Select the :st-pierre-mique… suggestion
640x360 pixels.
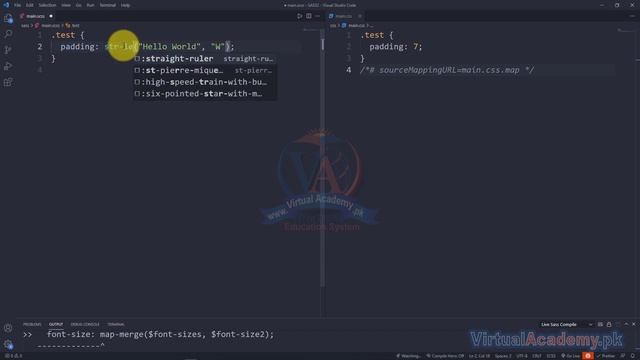205,70
